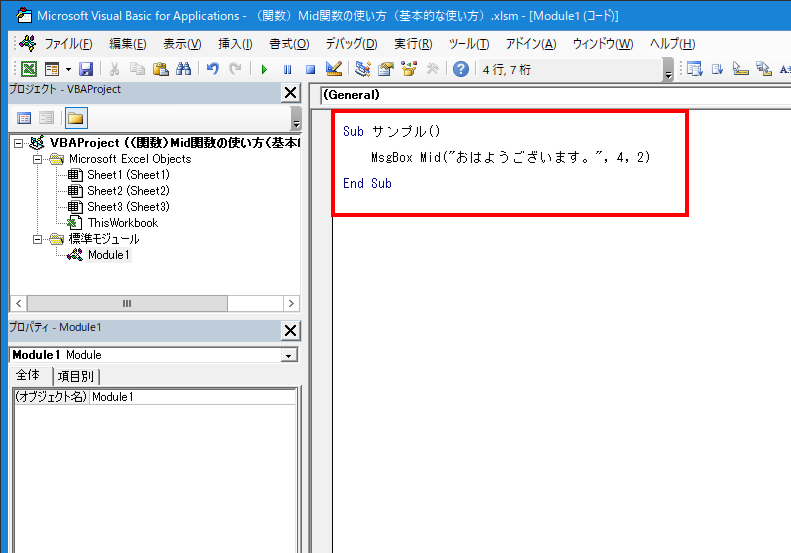The height and width of the screenshot is (553, 791).
Task: Click the project tree horizontal scrollbar thumb
Action: (127, 304)
